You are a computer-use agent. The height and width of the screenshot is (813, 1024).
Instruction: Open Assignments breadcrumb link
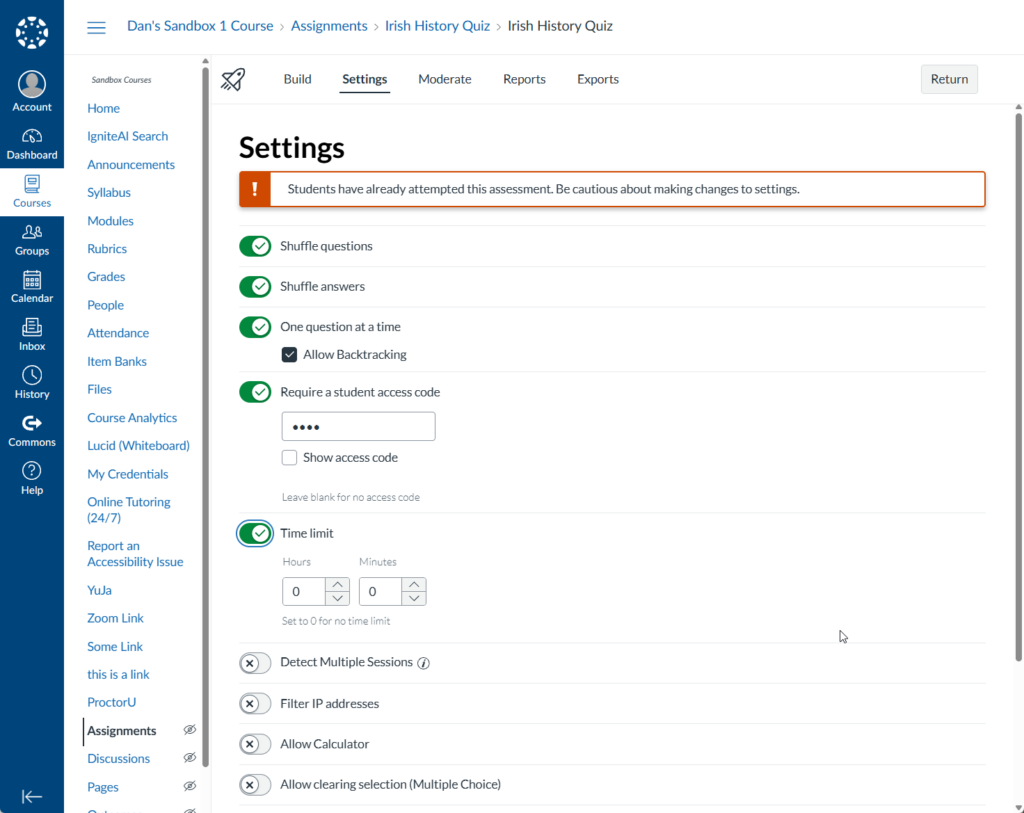(x=329, y=26)
